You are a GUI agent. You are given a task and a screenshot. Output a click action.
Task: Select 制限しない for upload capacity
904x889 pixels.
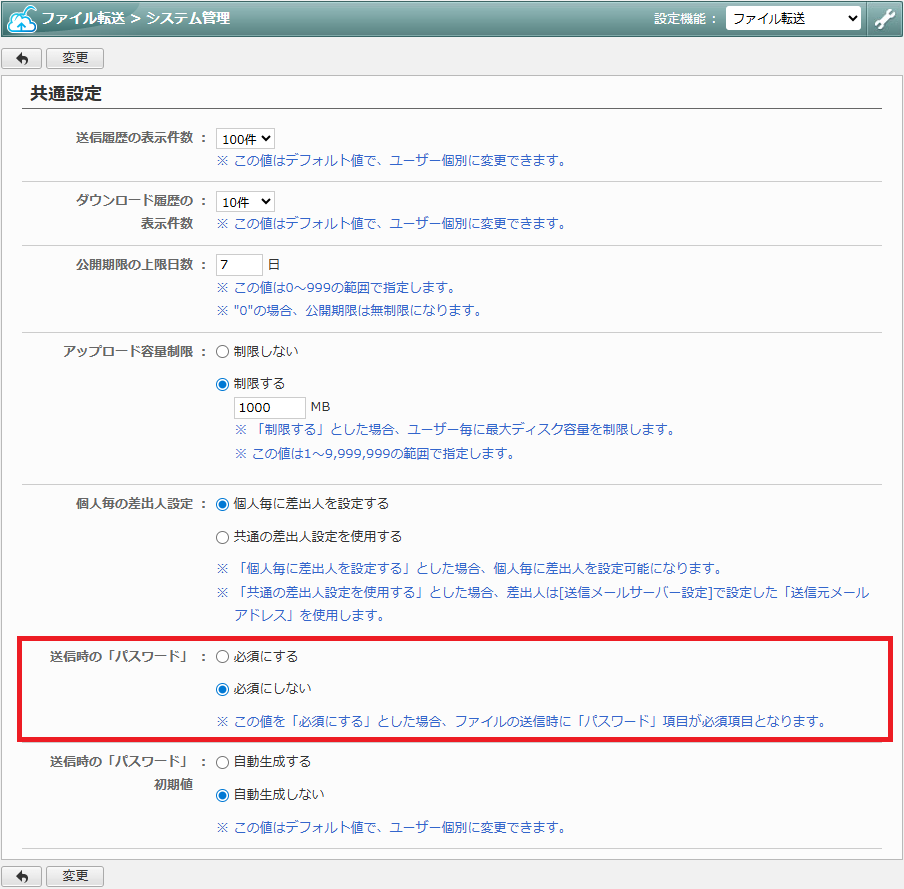223,352
